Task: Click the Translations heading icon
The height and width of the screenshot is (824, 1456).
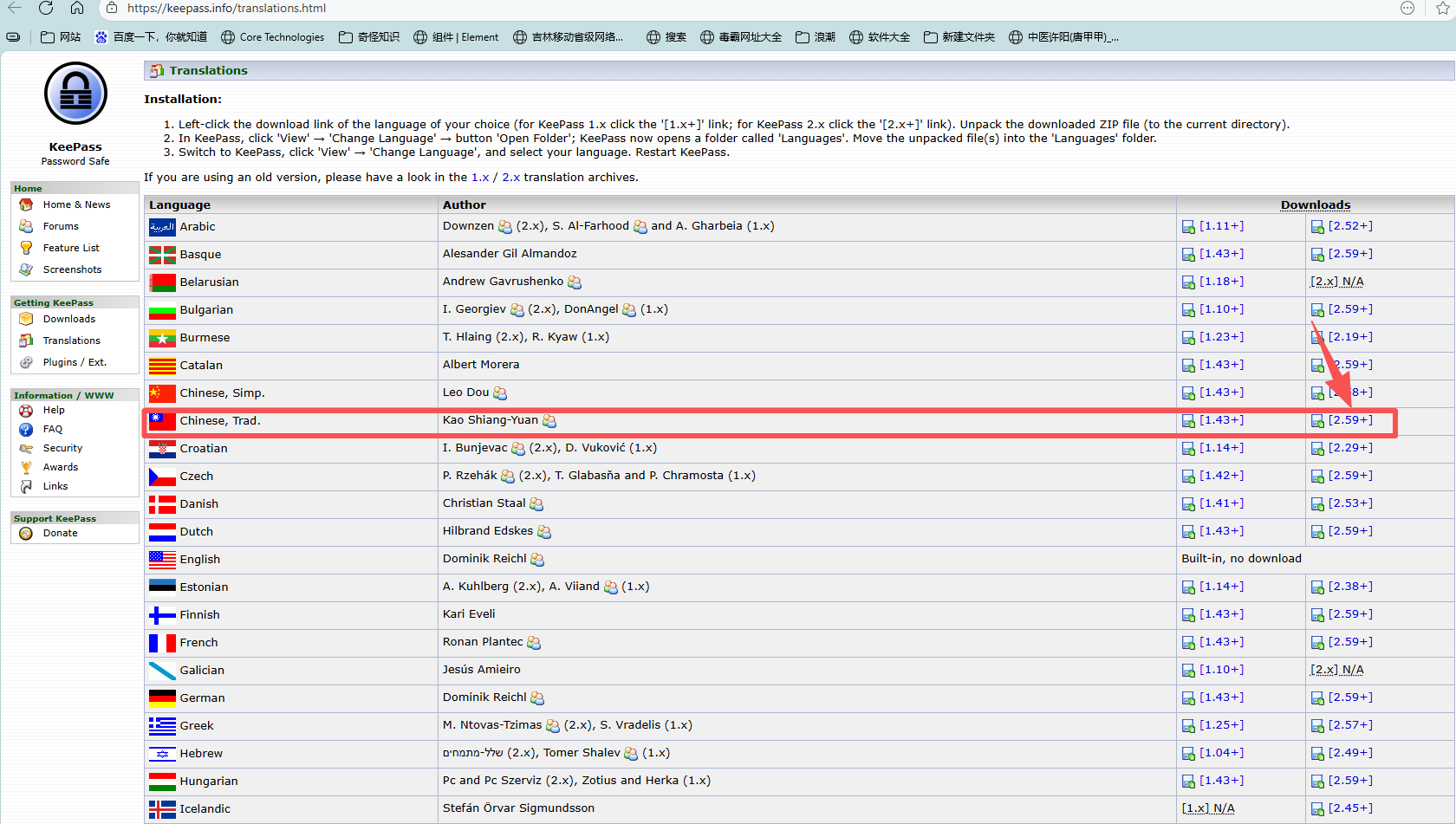Action: [x=157, y=71]
